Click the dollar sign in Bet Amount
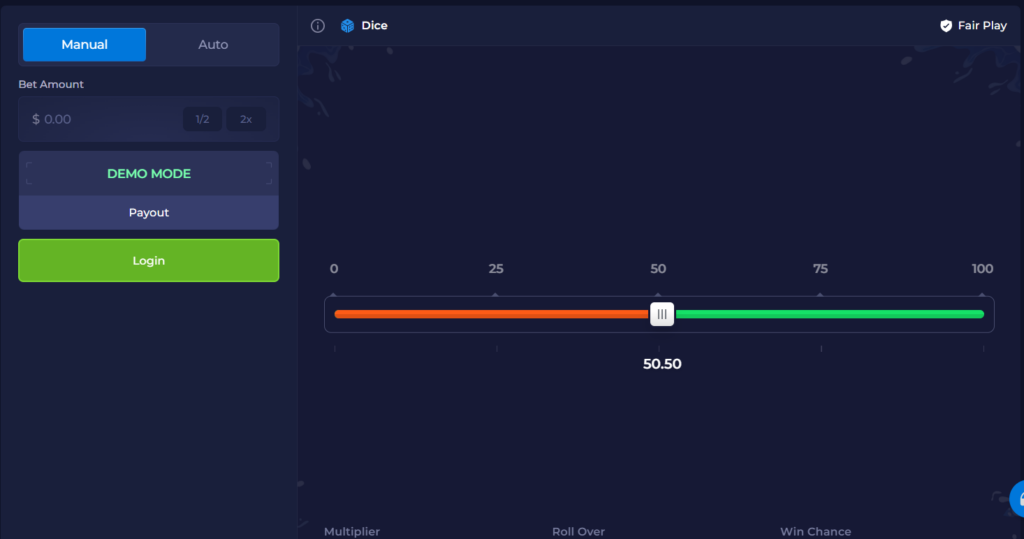Viewport: 1024px width, 539px height. pos(36,119)
